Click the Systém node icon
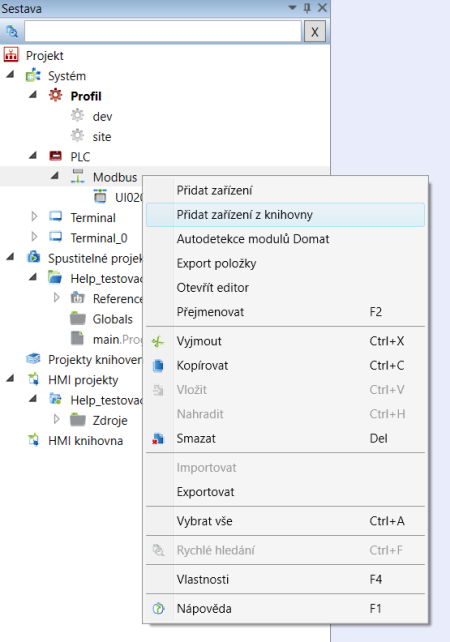 point(33,75)
